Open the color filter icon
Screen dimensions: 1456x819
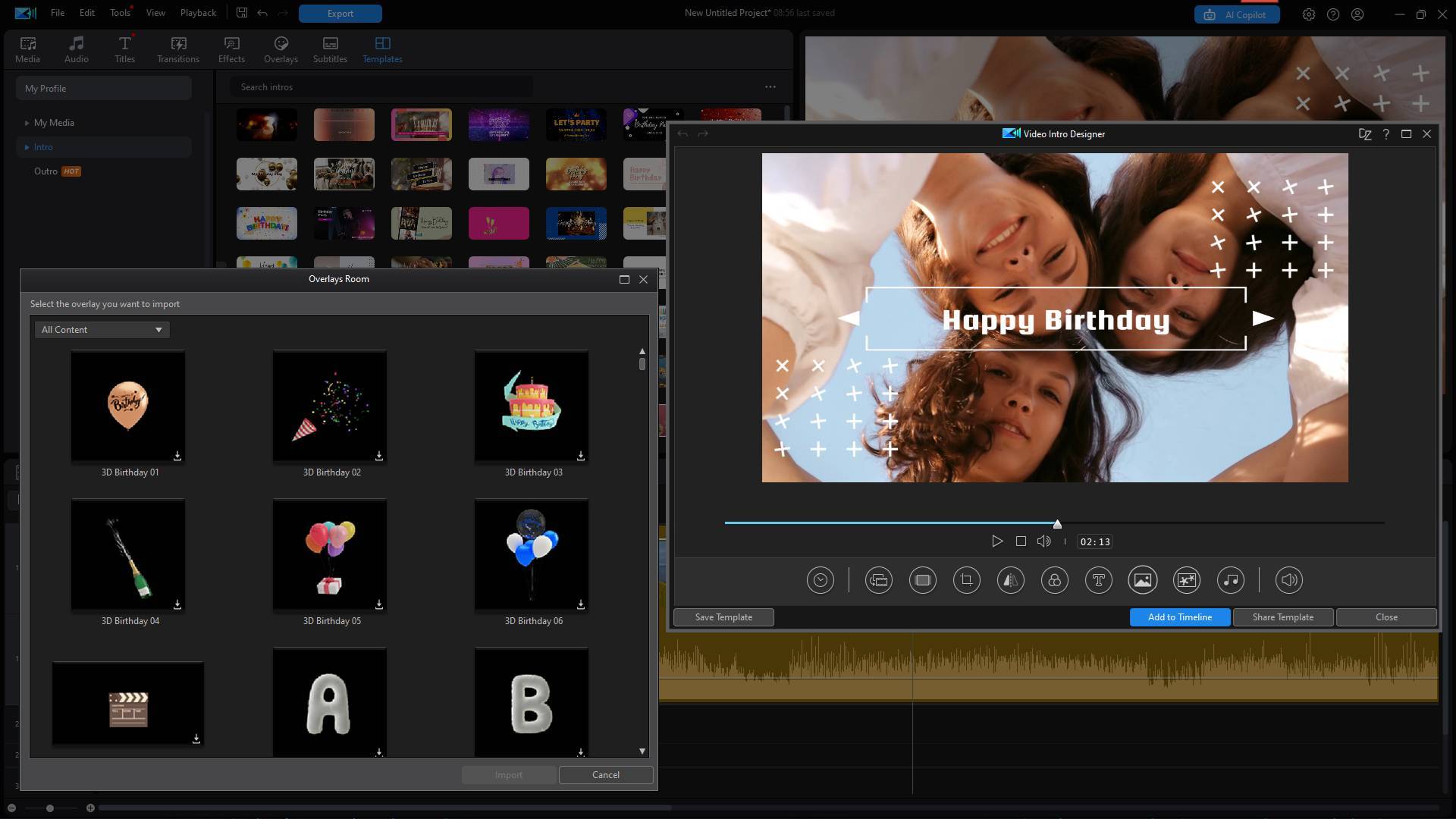(x=1054, y=581)
